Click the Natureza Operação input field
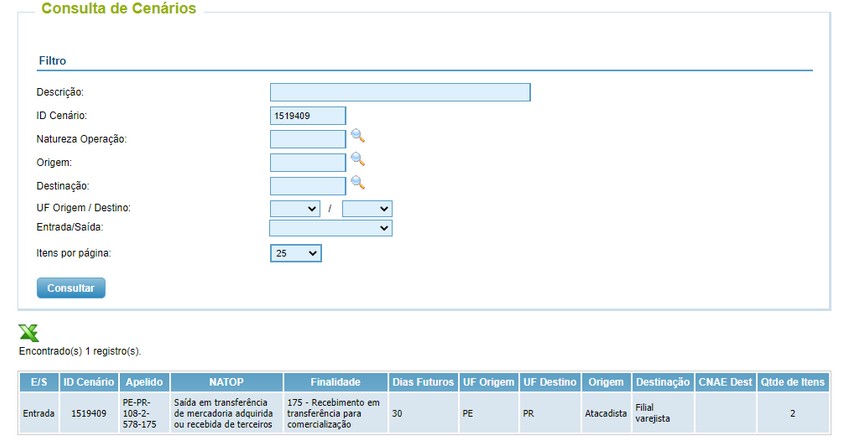Image resolution: width=853 pixels, height=444 pixels. click(x=307, y=139)
